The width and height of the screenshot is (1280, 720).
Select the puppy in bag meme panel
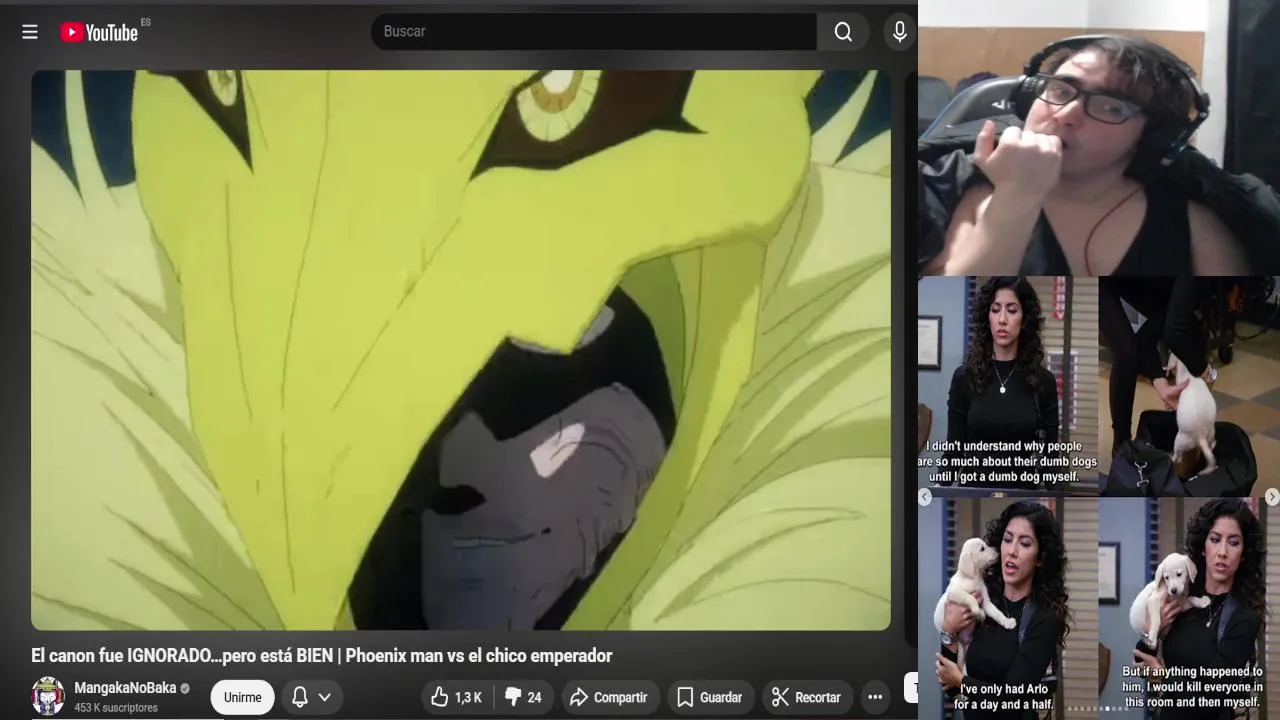click(x=1189, y=386)
